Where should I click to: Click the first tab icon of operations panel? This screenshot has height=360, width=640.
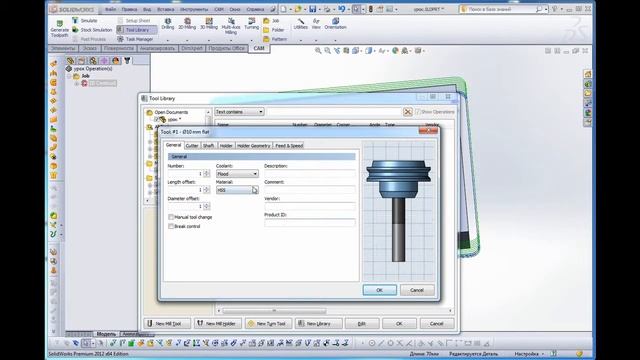[71, 60]
